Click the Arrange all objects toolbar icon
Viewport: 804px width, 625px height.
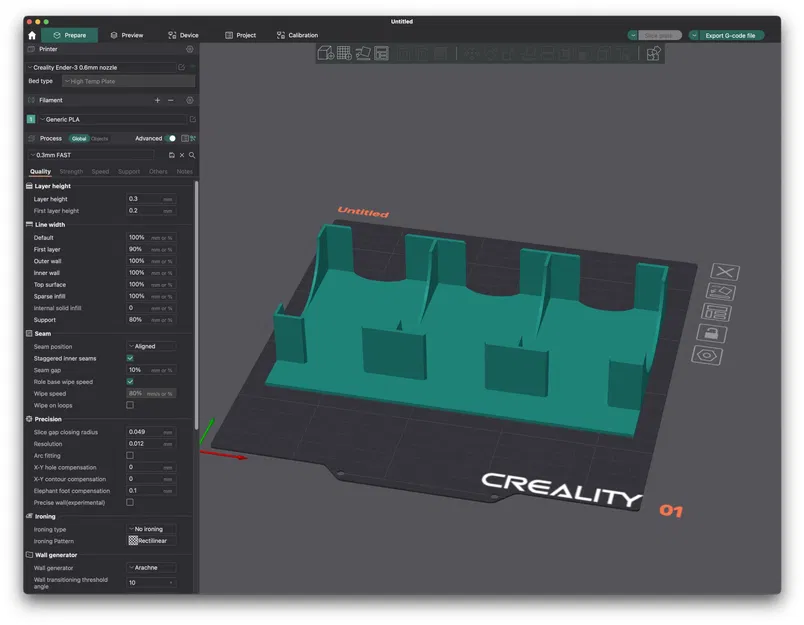tap(381, 53)
